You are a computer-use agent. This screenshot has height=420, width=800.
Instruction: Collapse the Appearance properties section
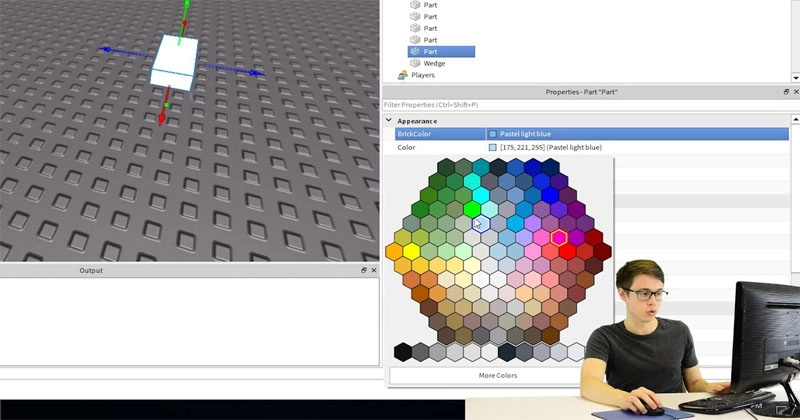390,121
